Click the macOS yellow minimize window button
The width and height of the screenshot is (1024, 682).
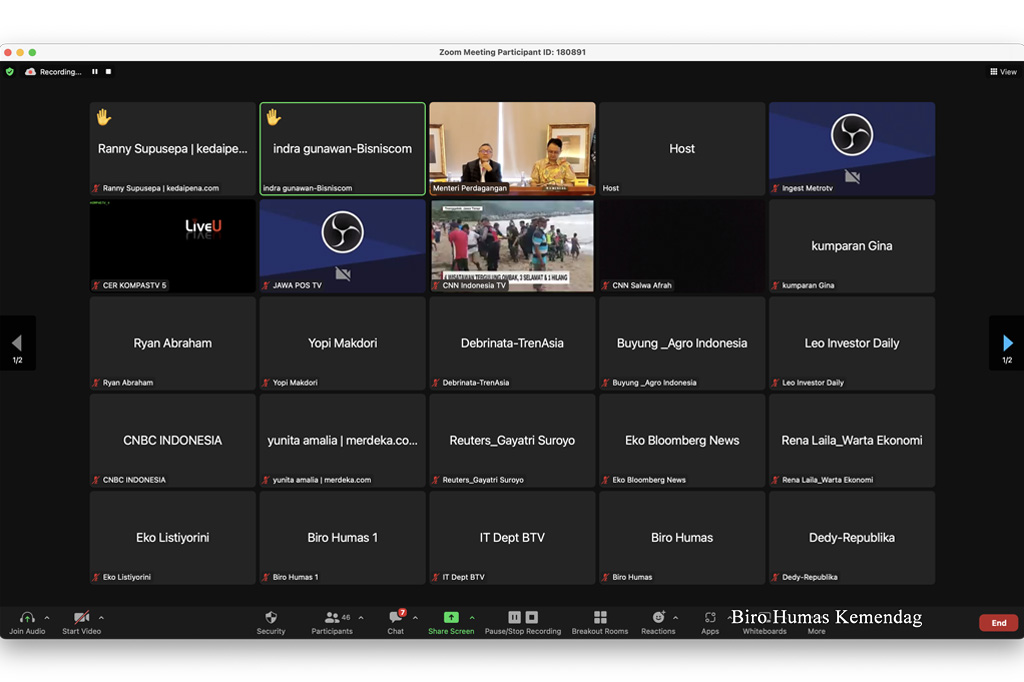tap(20, 52)
